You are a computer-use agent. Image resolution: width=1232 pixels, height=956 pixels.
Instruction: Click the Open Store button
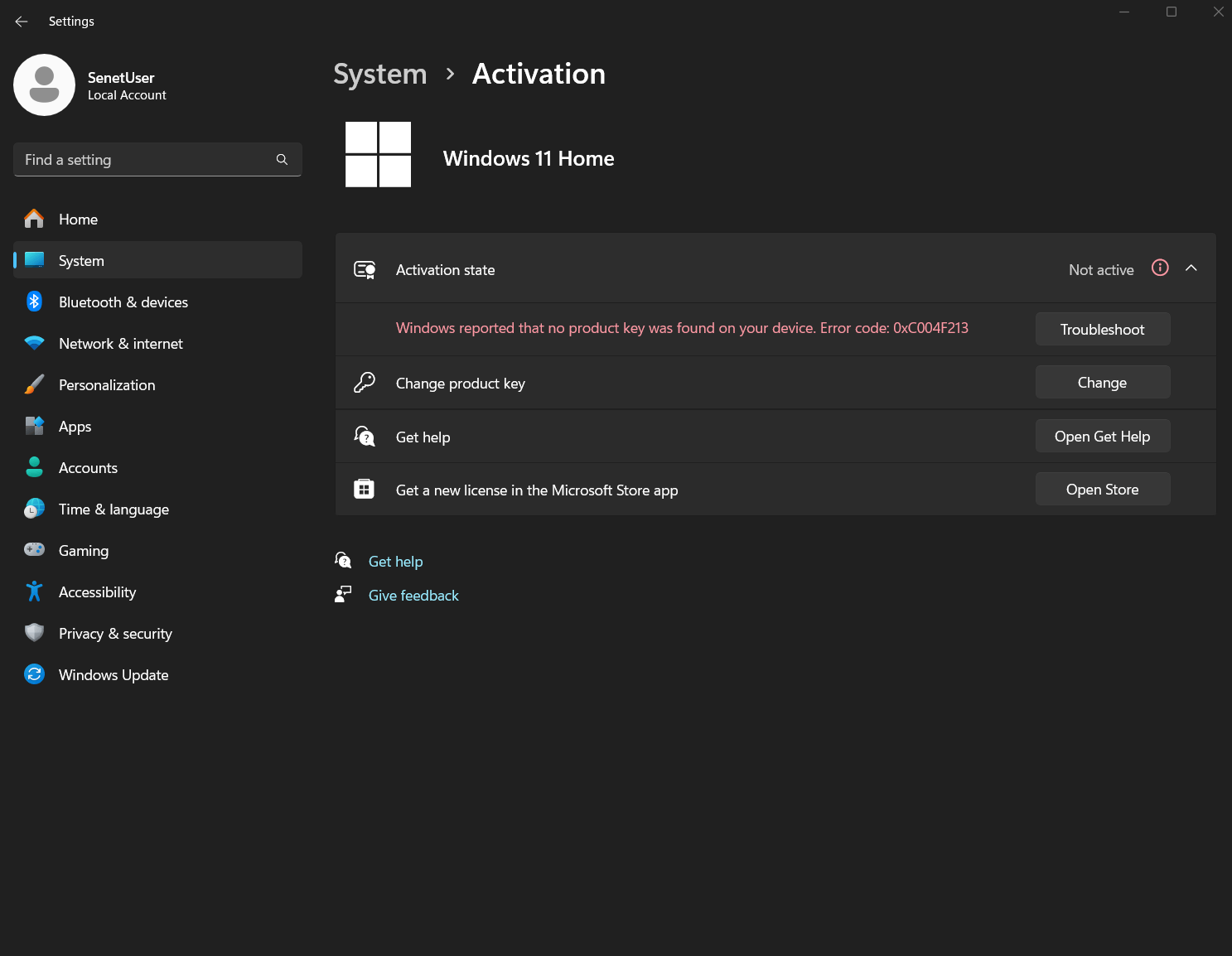[1103, 489]
